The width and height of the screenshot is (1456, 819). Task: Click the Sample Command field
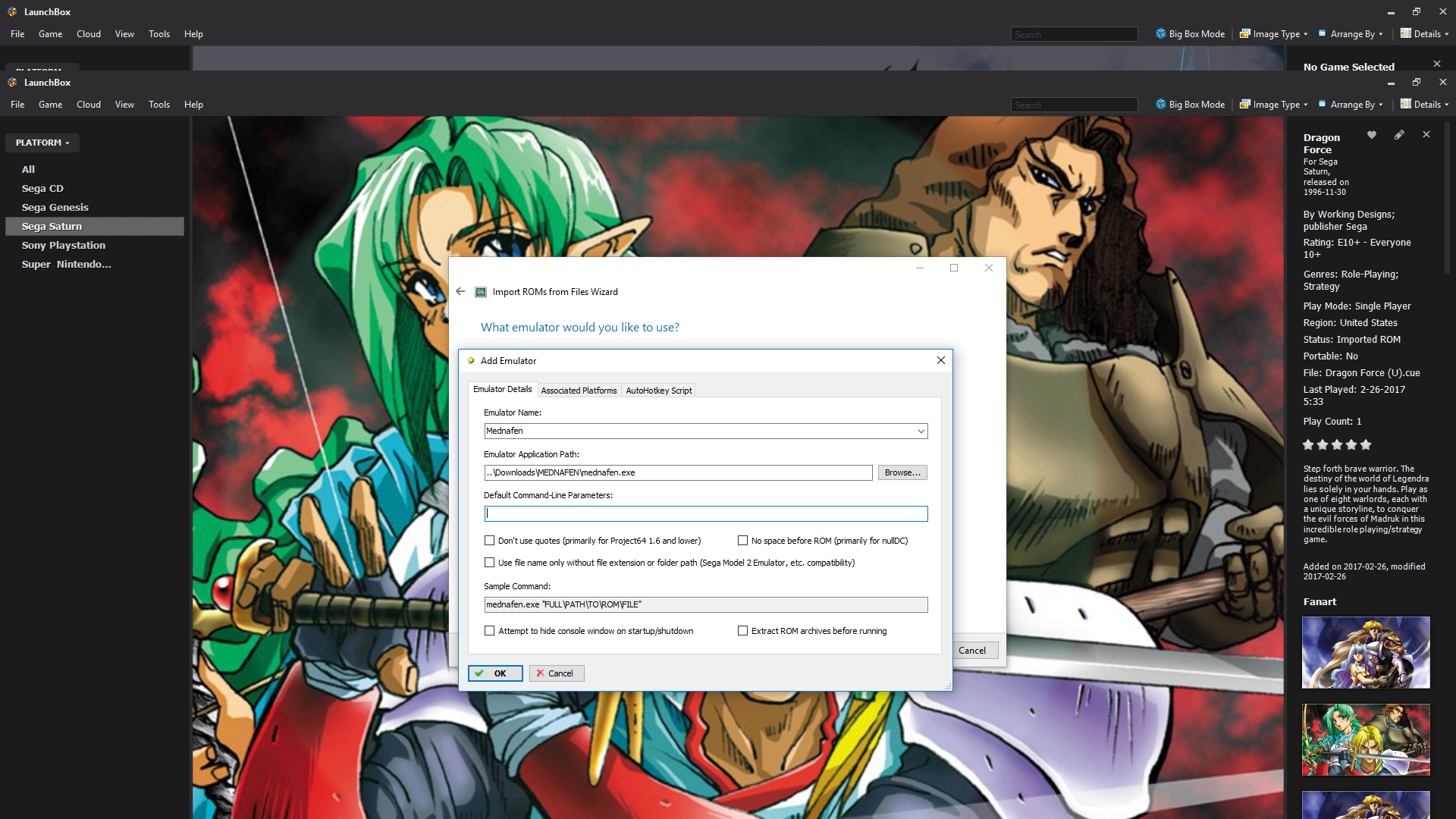point(706,604)
